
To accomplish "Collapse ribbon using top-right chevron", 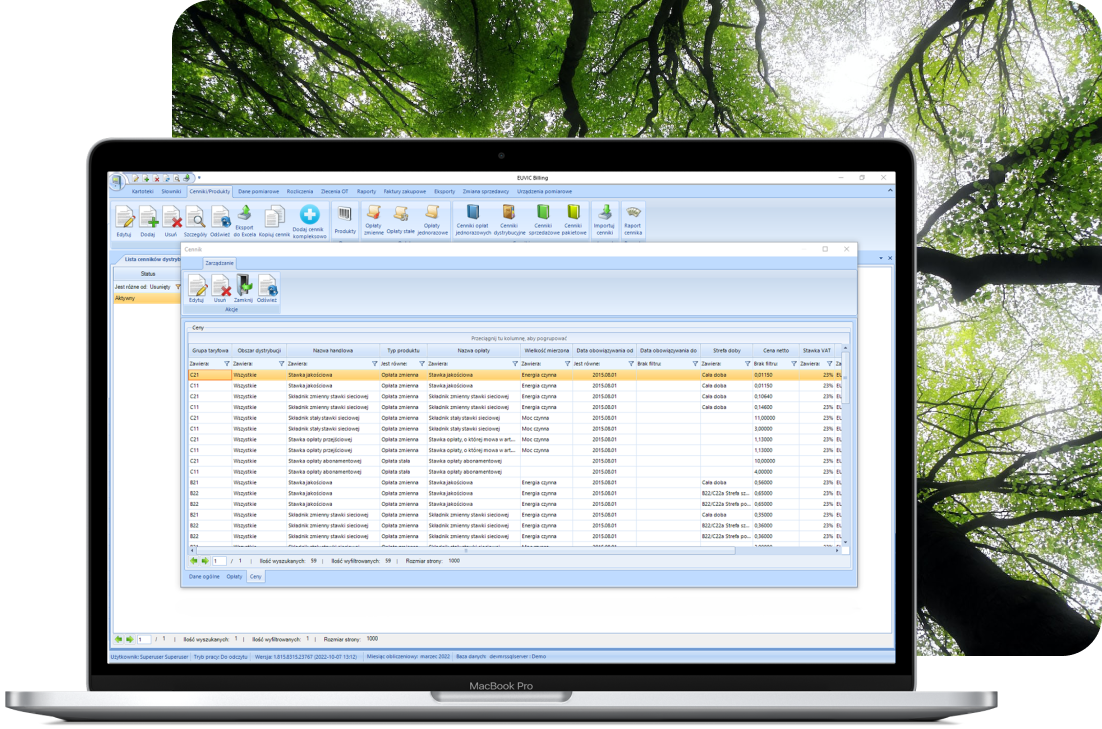I will tap(890, 191).
